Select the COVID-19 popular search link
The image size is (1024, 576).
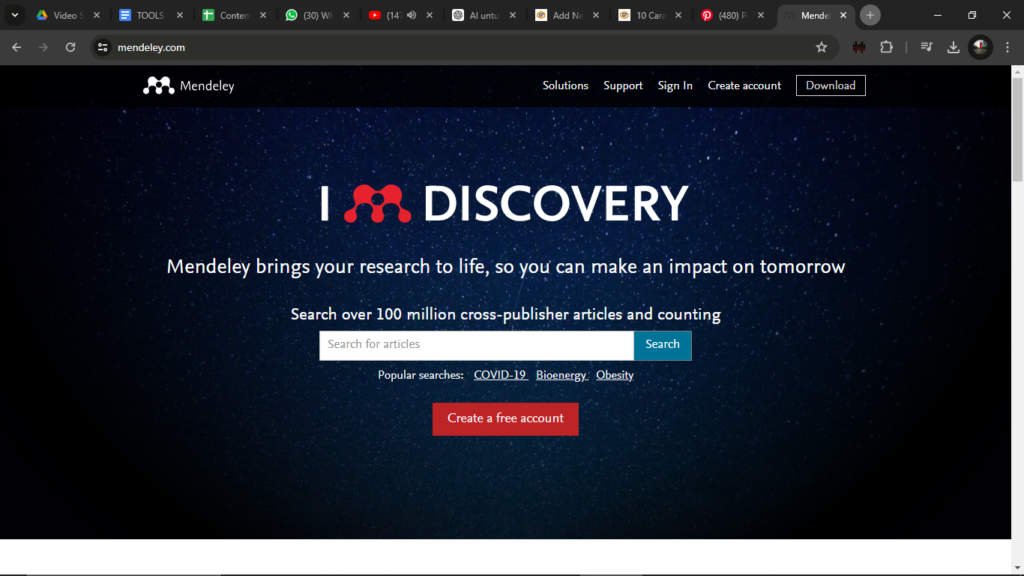click(x=500, y=375)
